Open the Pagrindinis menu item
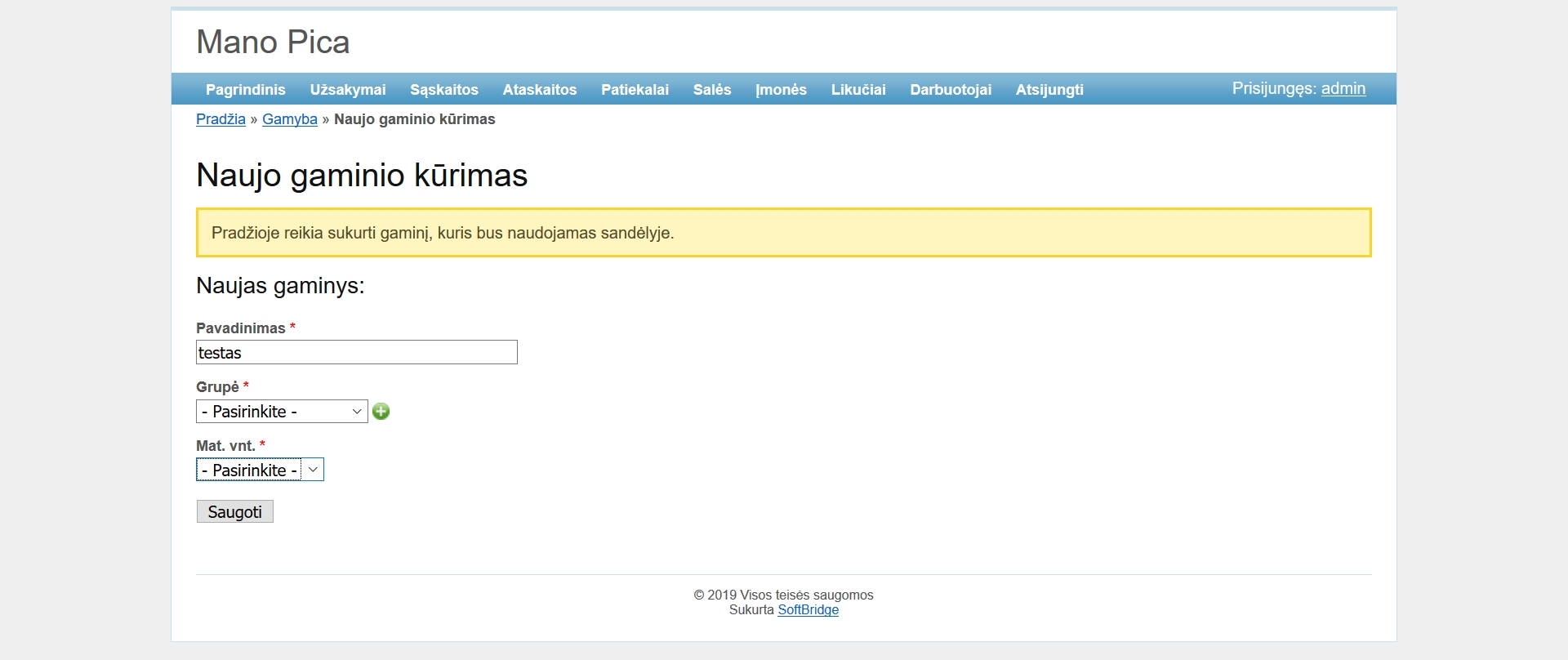This screenshot has height=660, width=1568. [245, 90]
